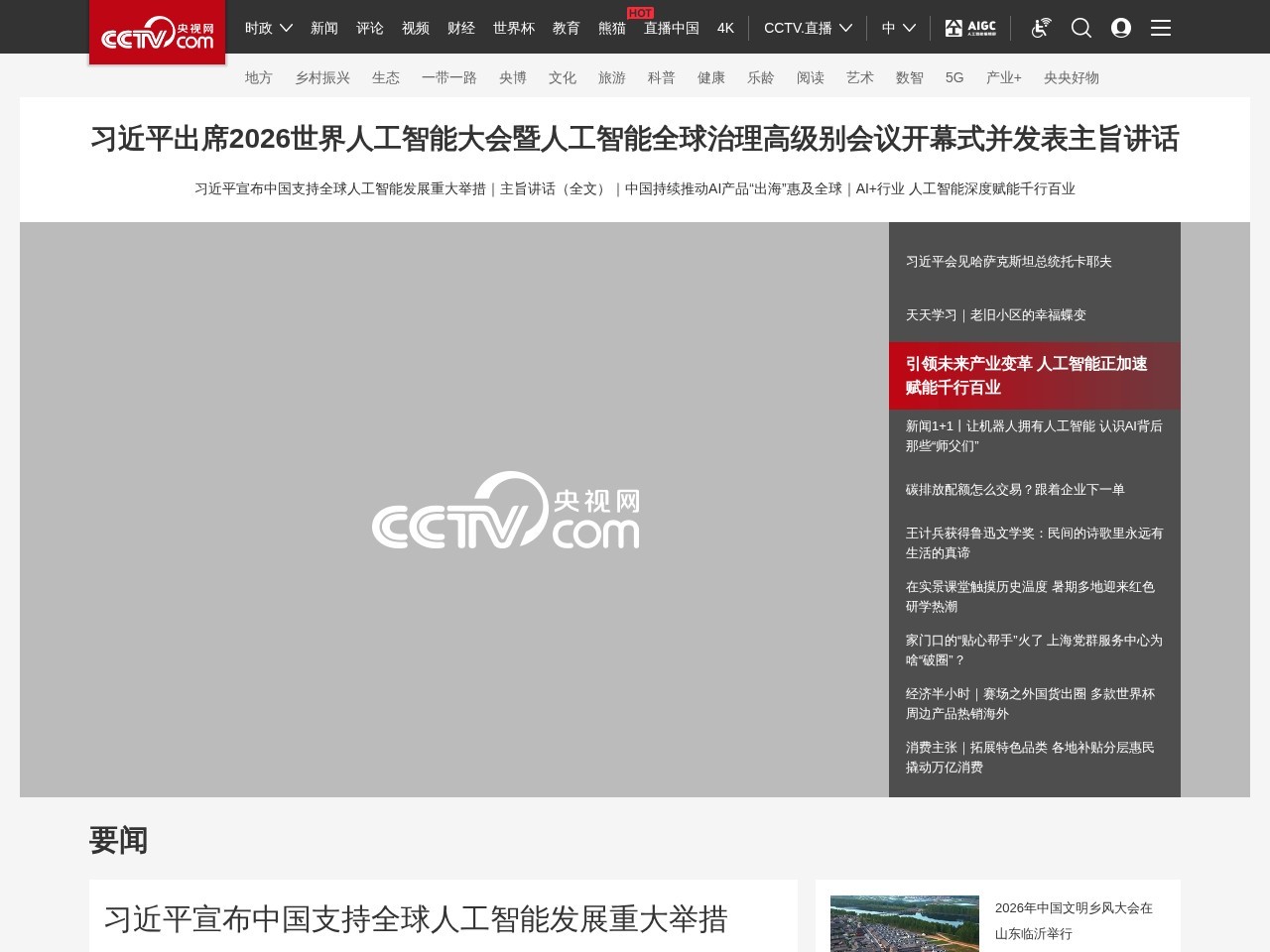Open sub-headline 习近平宣布中国支持全球人工智能发展重大举措
1270x952 pixels.
tap(340, 188)
